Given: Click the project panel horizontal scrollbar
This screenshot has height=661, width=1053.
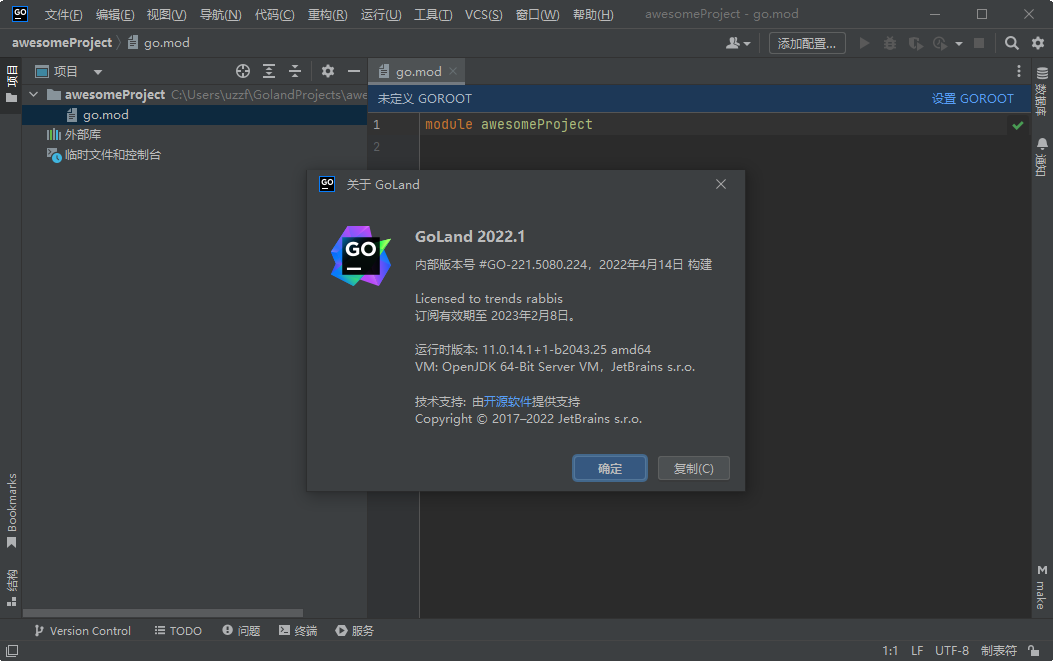Looking at the screenshot, I should [163, 613].
